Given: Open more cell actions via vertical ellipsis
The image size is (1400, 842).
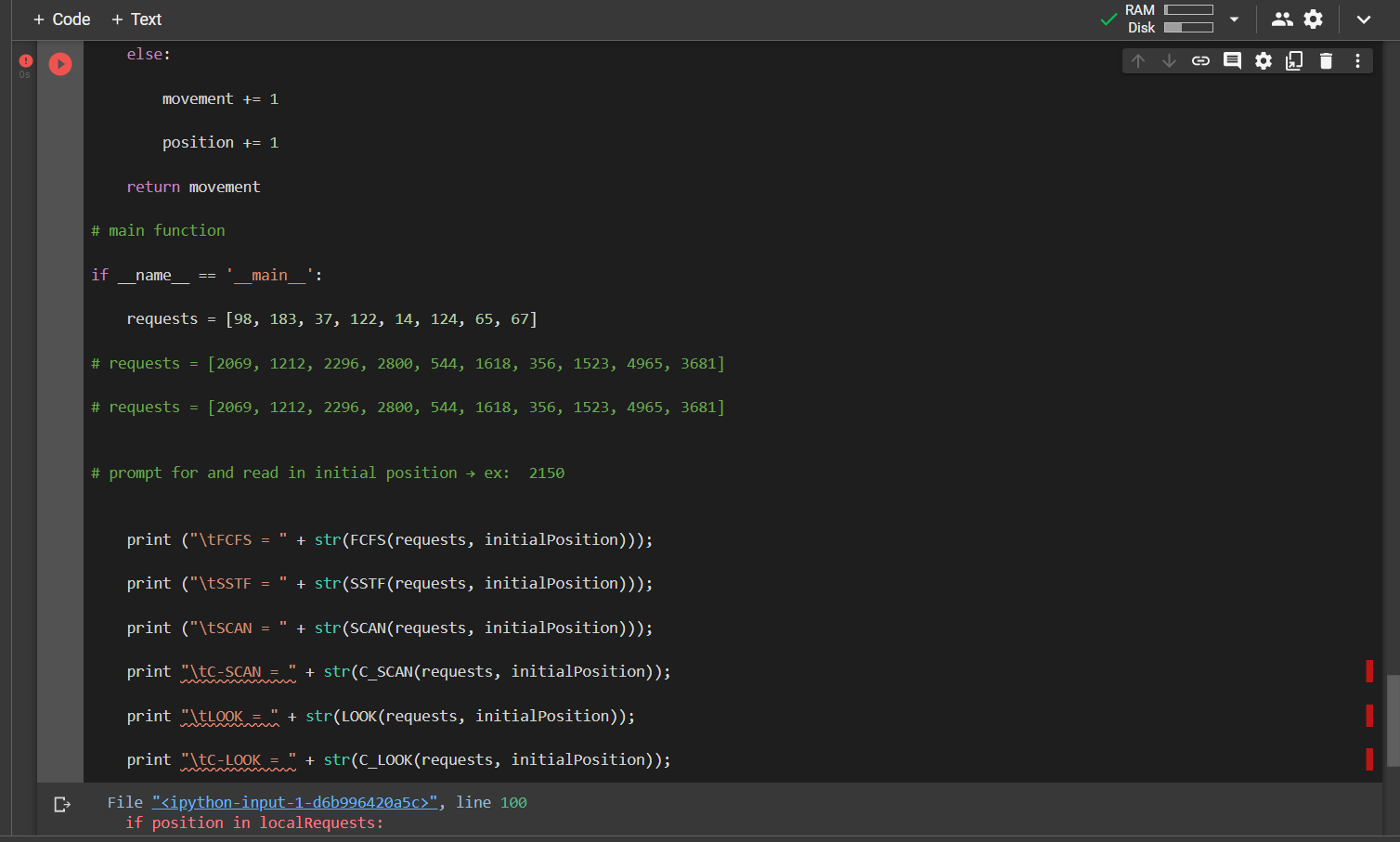Looking at the screenshot, I should 1357,60.
